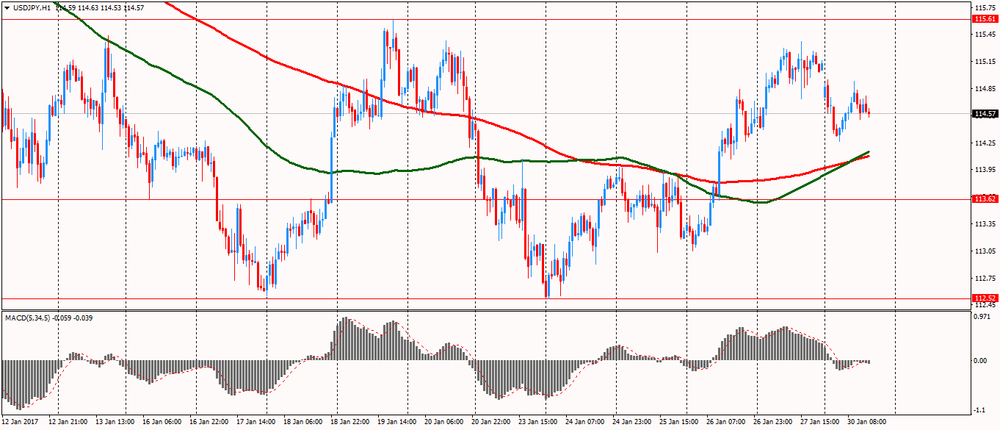Click the 25 Jan 15:00 time label

click(678, 422)
